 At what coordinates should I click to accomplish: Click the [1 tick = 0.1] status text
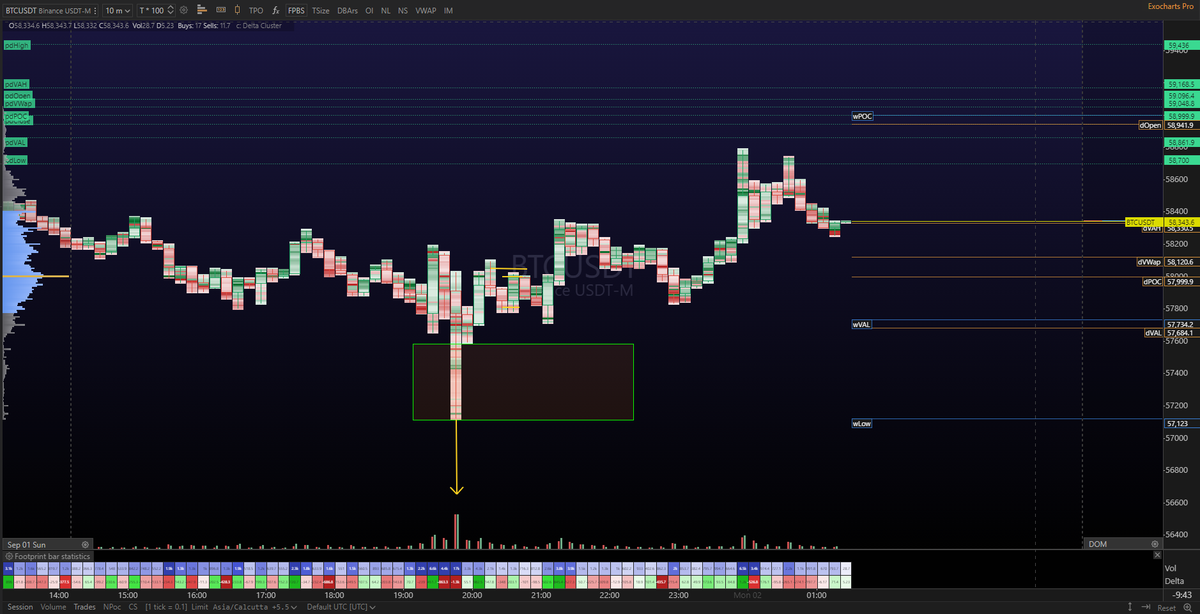(x=166, y=607)
